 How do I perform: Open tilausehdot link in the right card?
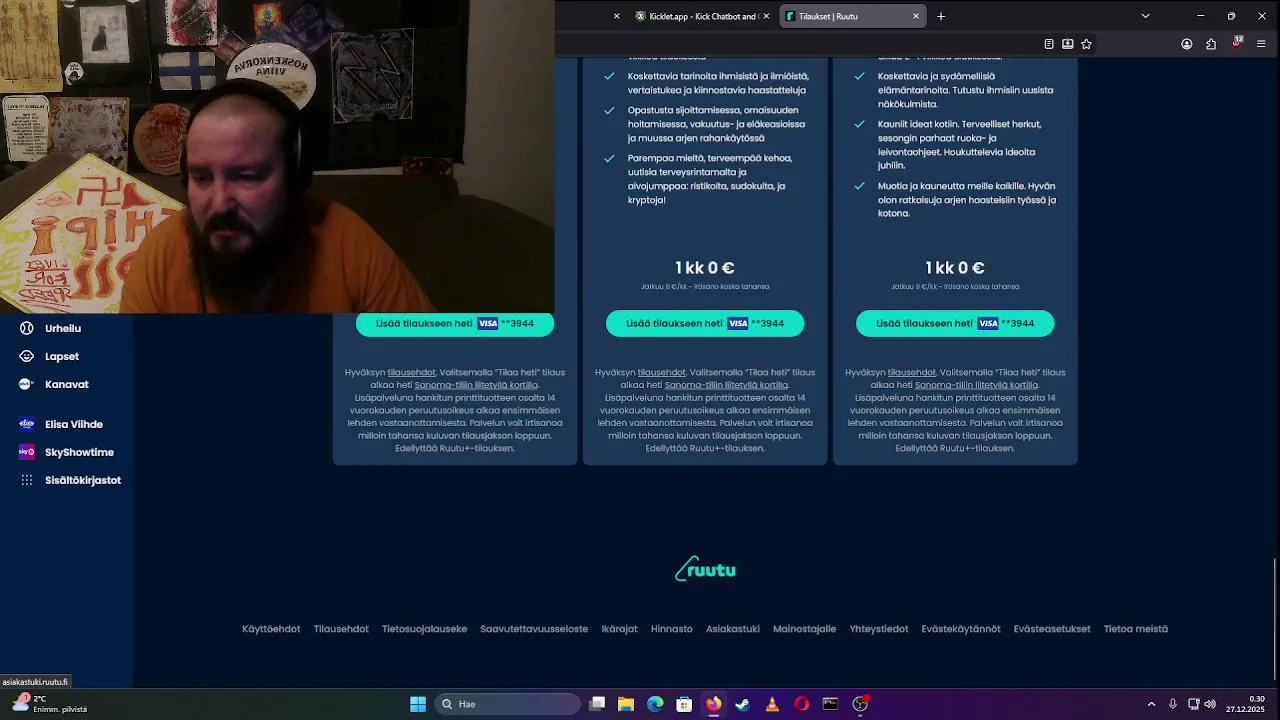[x=911, y=372]
